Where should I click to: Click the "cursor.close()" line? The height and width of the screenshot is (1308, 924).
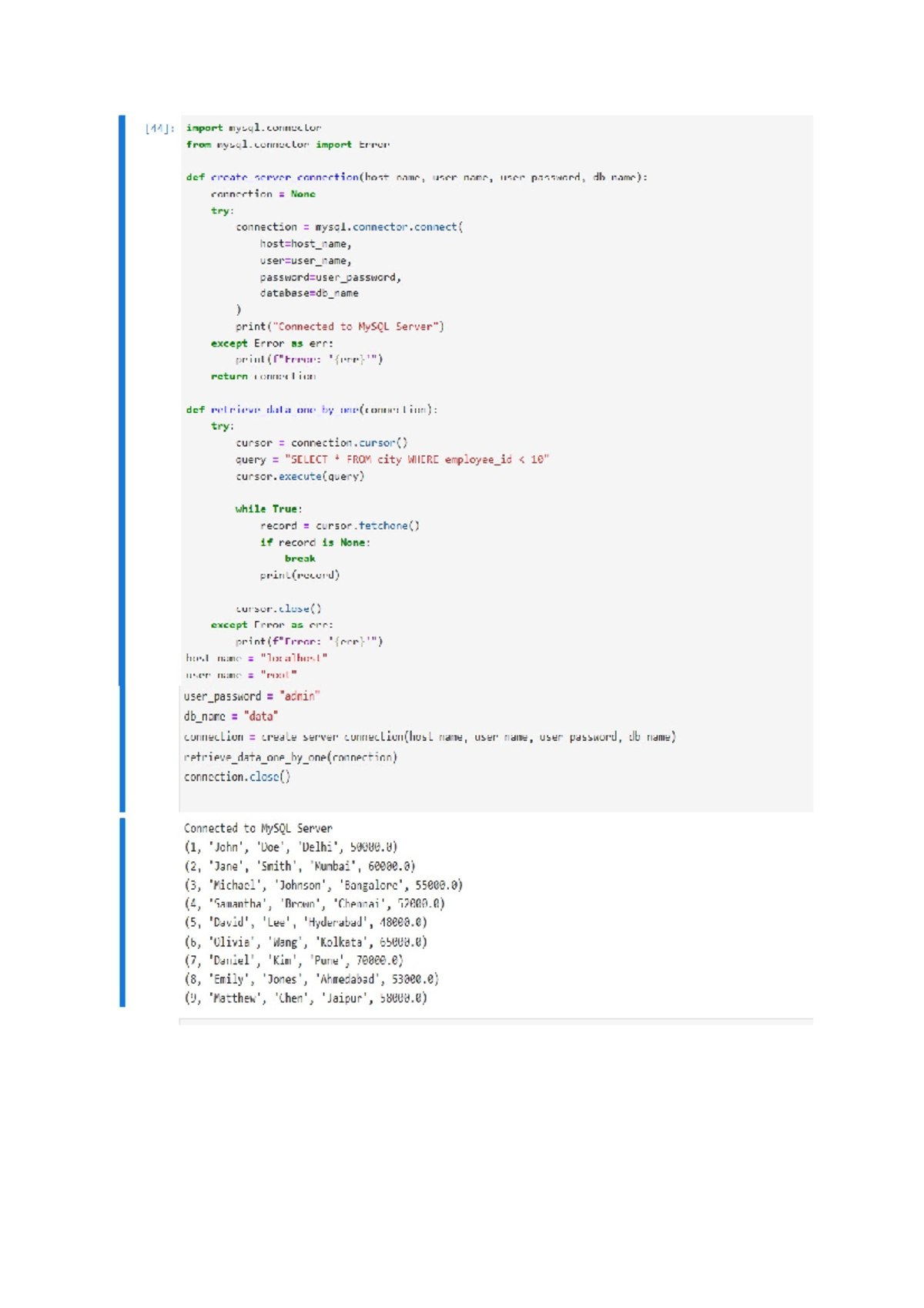pos(279,609)
